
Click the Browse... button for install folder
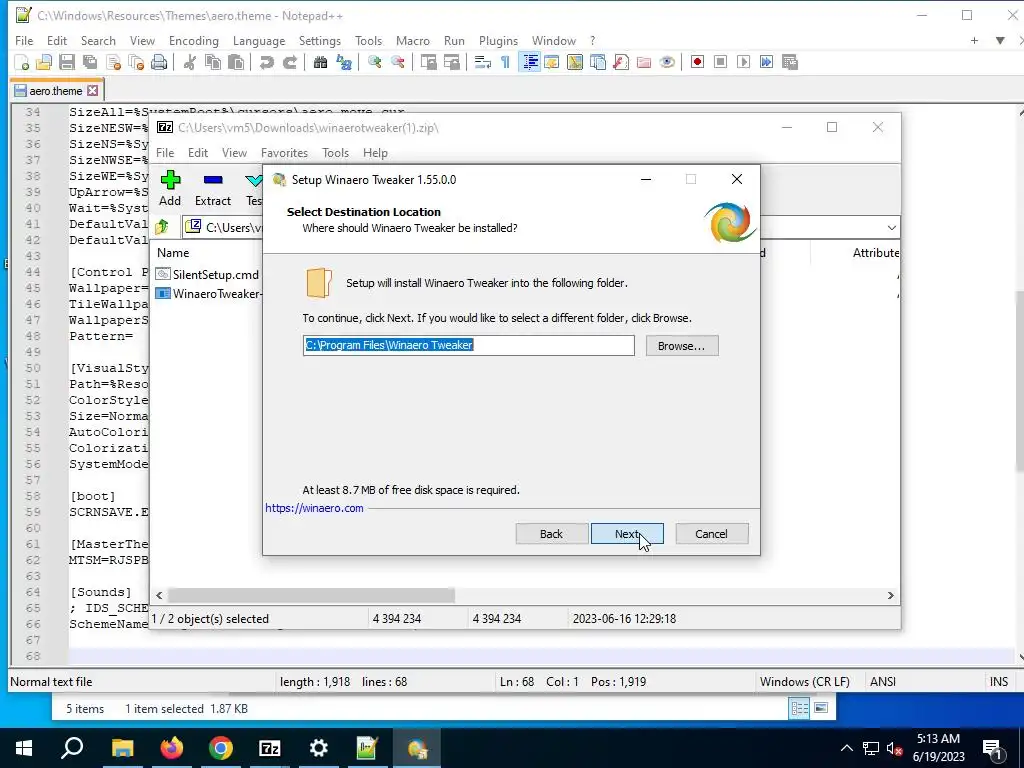coord(682,345)
